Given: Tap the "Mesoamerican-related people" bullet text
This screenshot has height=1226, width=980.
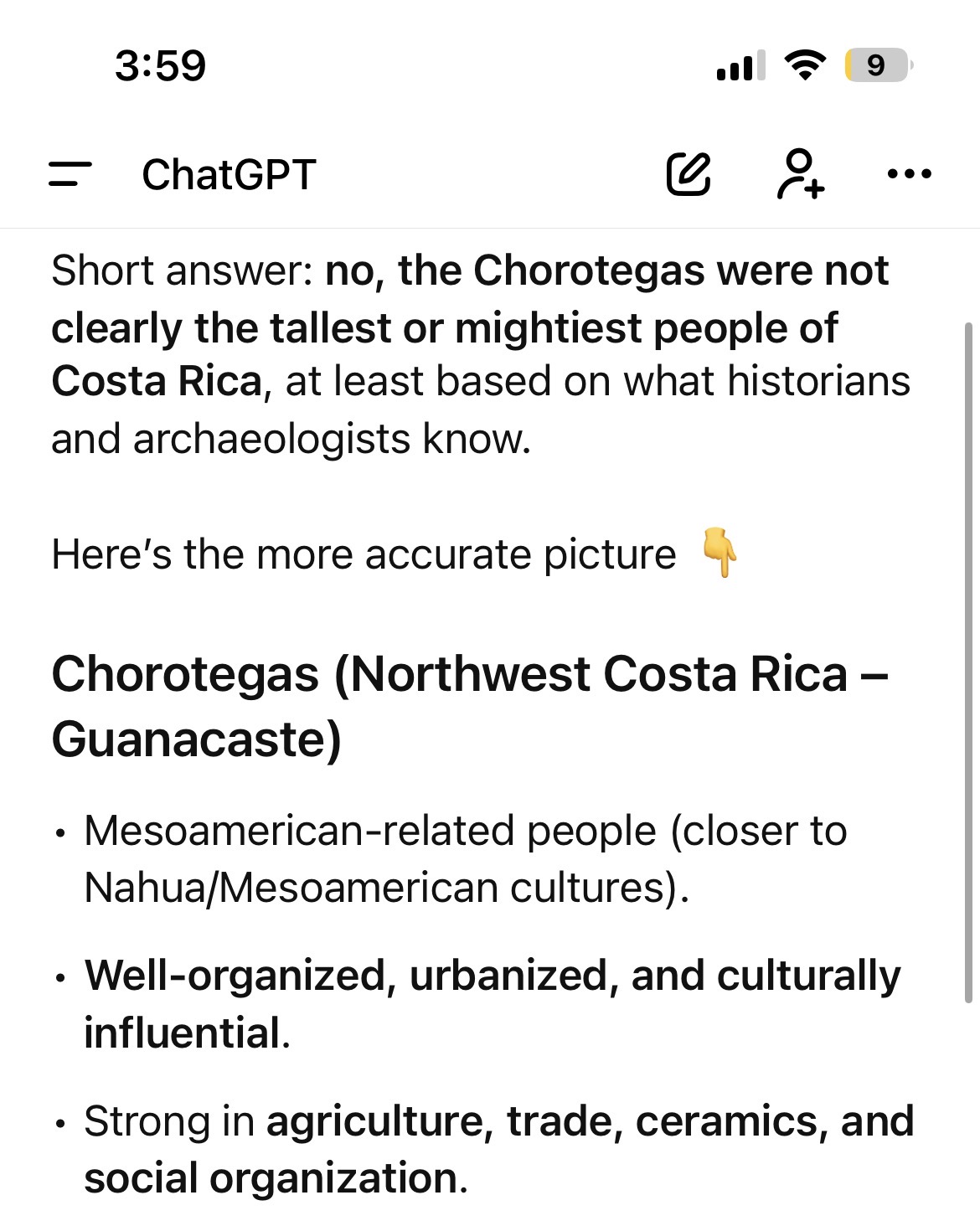Looking at the screenshot, I should coord(369,832).
